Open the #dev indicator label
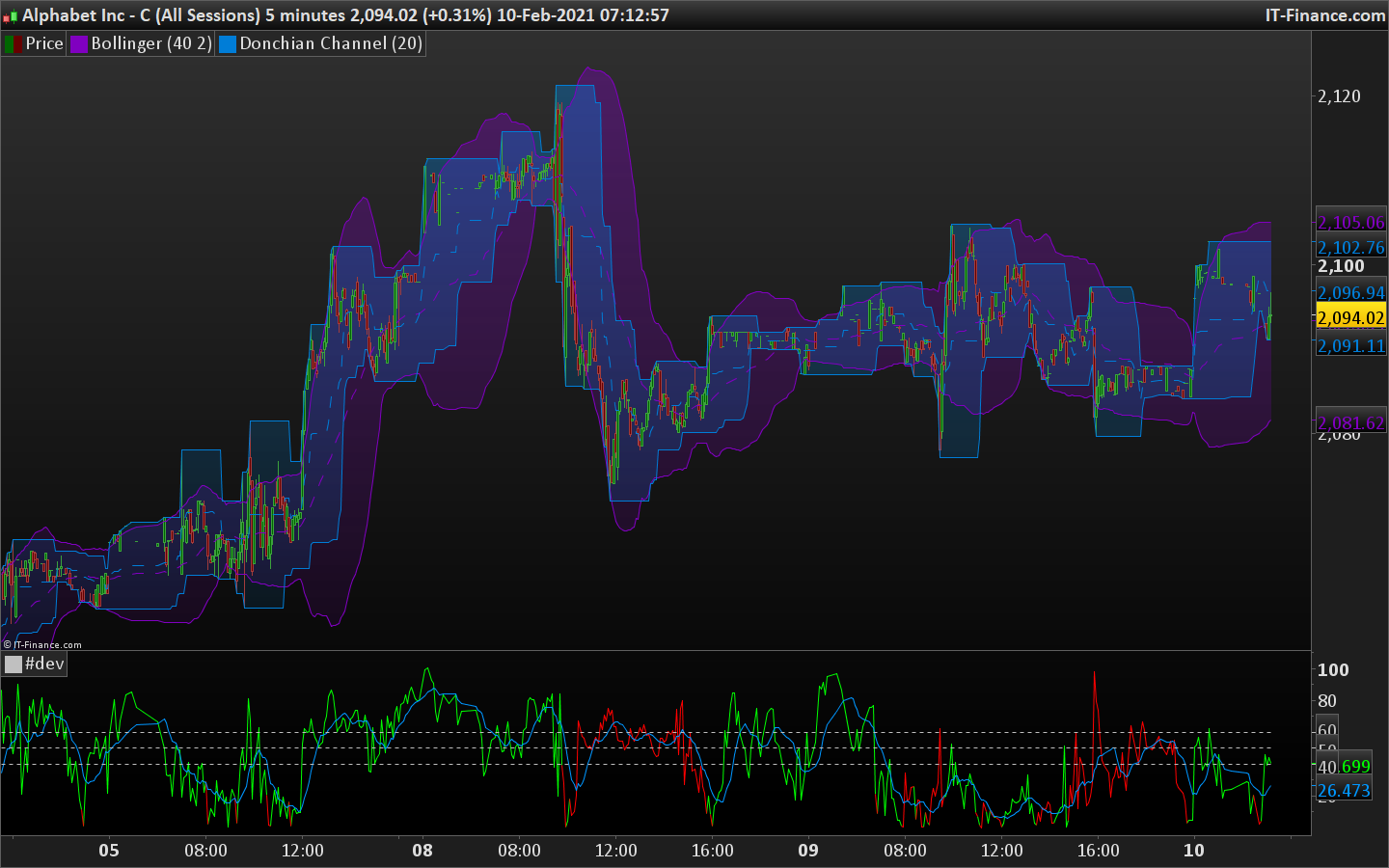The height and width of the screenshot is (868, 1389). point(44,664)
